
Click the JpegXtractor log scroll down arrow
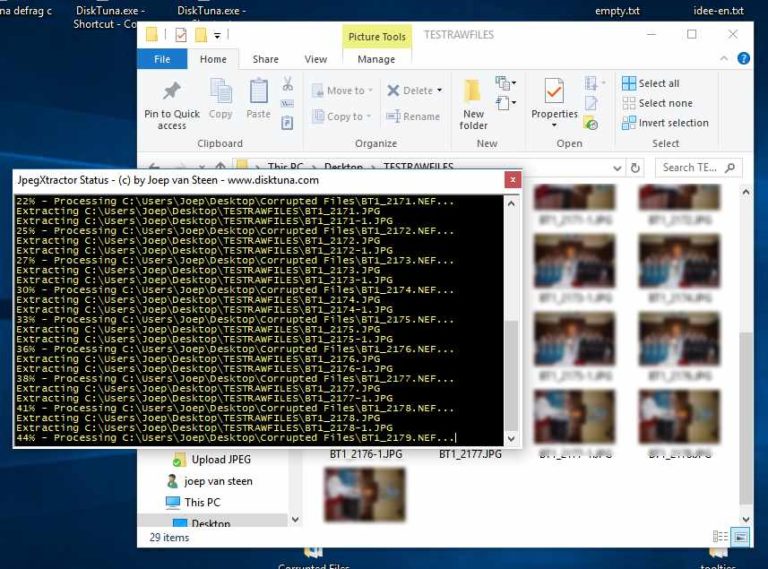tap(511, 438)
